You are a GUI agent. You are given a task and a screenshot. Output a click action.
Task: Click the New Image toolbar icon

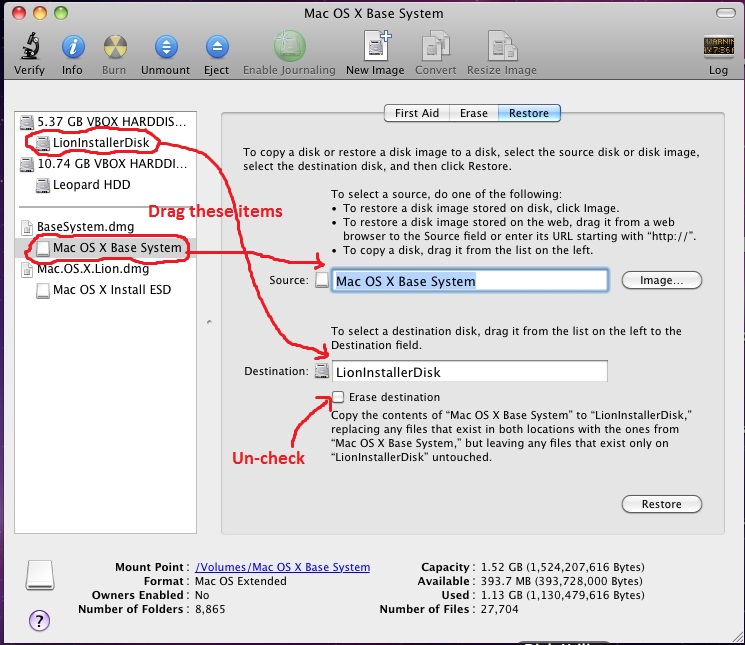377,46
